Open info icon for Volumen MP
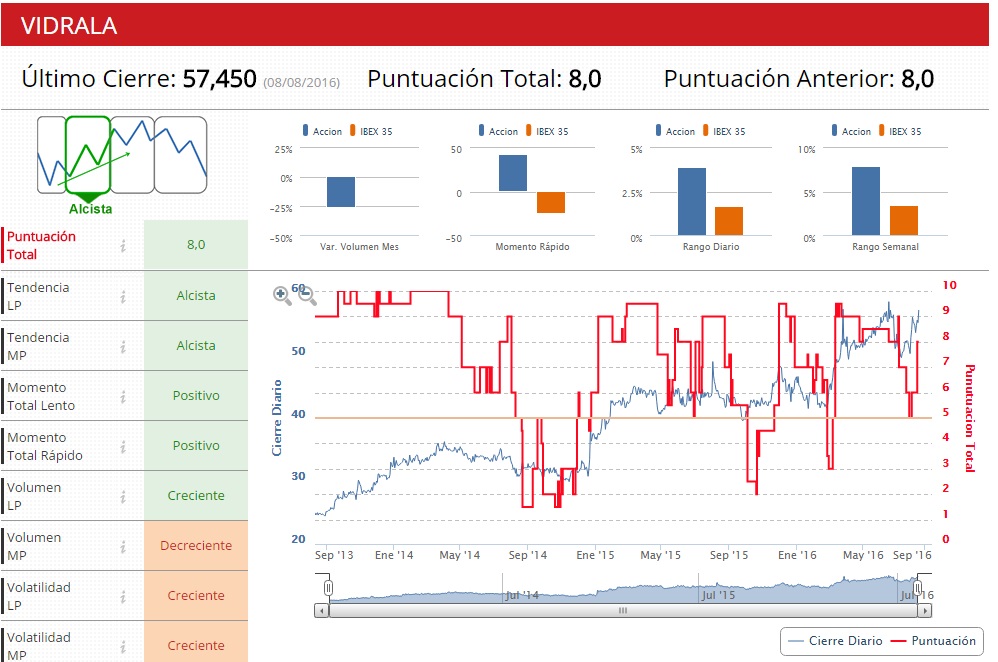 (x=123, y=546)
